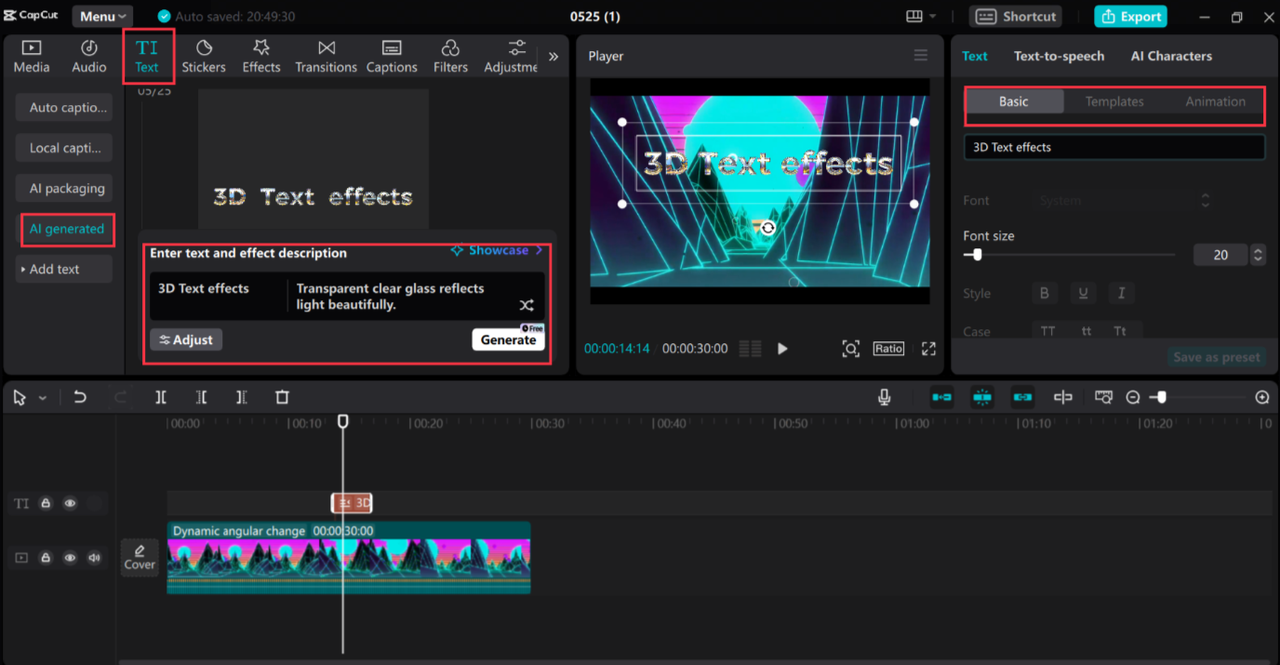Screen dimensions: 1280x665
Task: Open the Adjustment panel
Action: (x=511, y=56)
